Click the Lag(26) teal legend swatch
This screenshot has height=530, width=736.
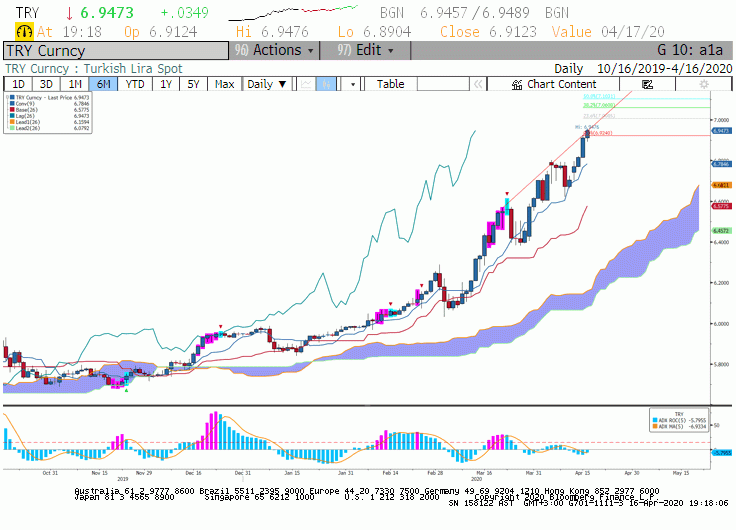[12, 116]
